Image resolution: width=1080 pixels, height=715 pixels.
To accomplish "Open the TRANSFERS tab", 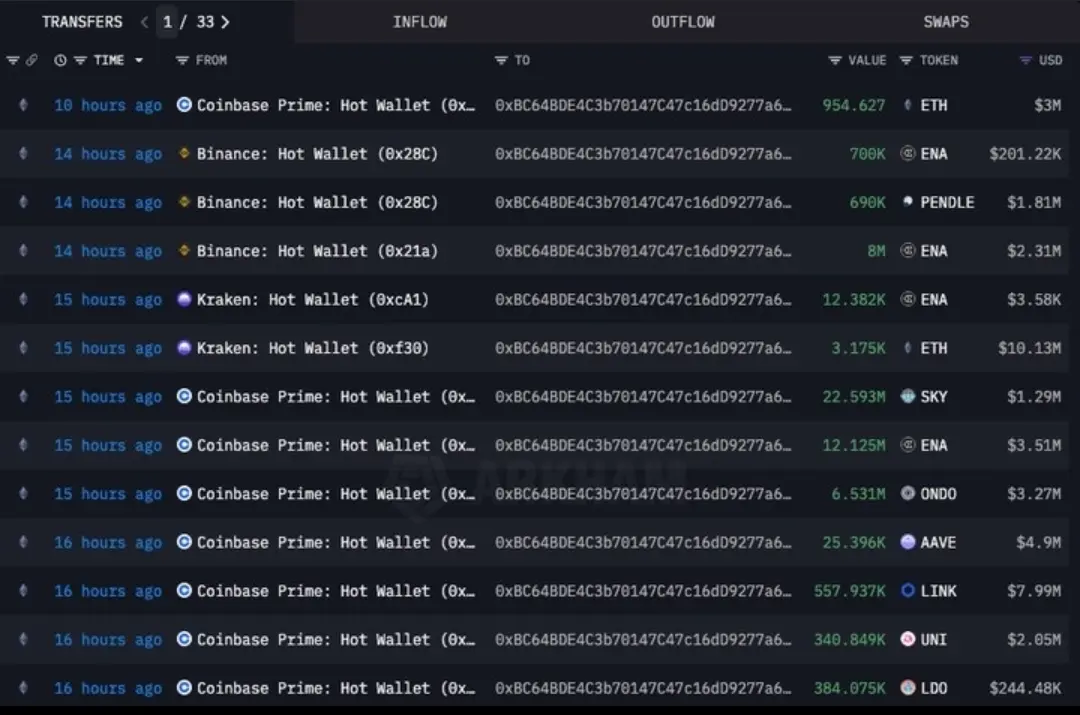I will [82, 22].
